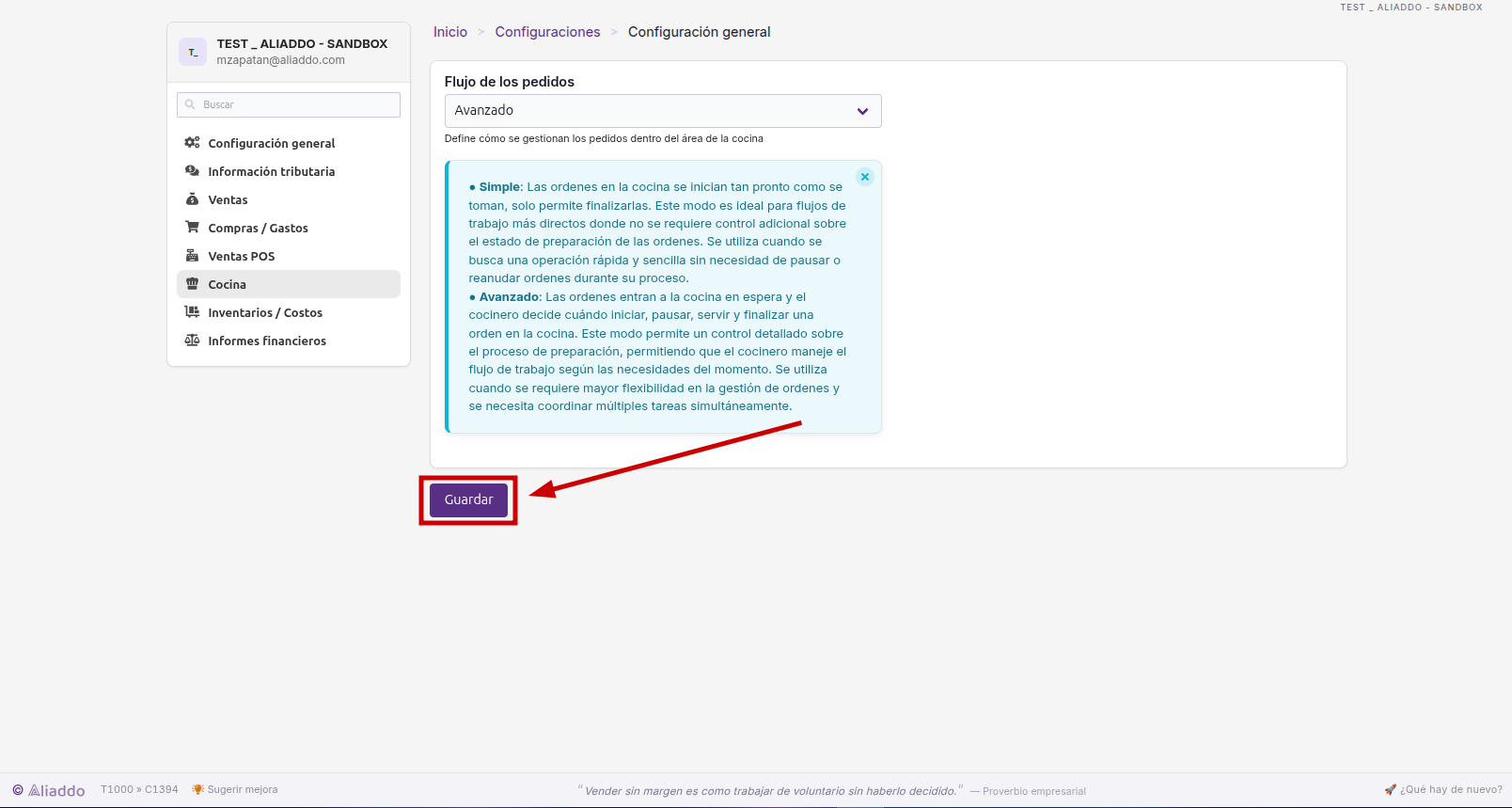Click the Informes financieros scale icon

pyautogui.click(x=192, y=341)
